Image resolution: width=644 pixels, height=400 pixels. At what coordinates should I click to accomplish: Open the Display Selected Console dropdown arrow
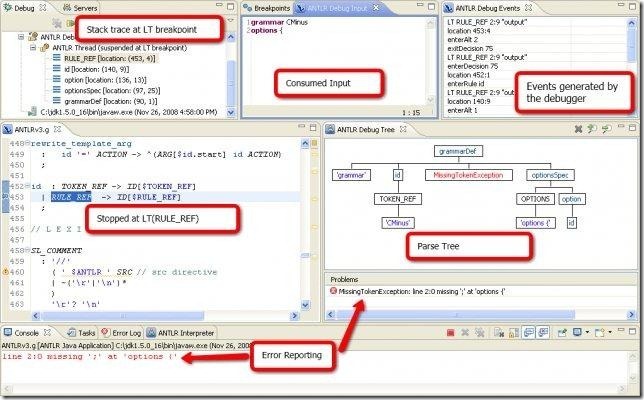(587, 332)
